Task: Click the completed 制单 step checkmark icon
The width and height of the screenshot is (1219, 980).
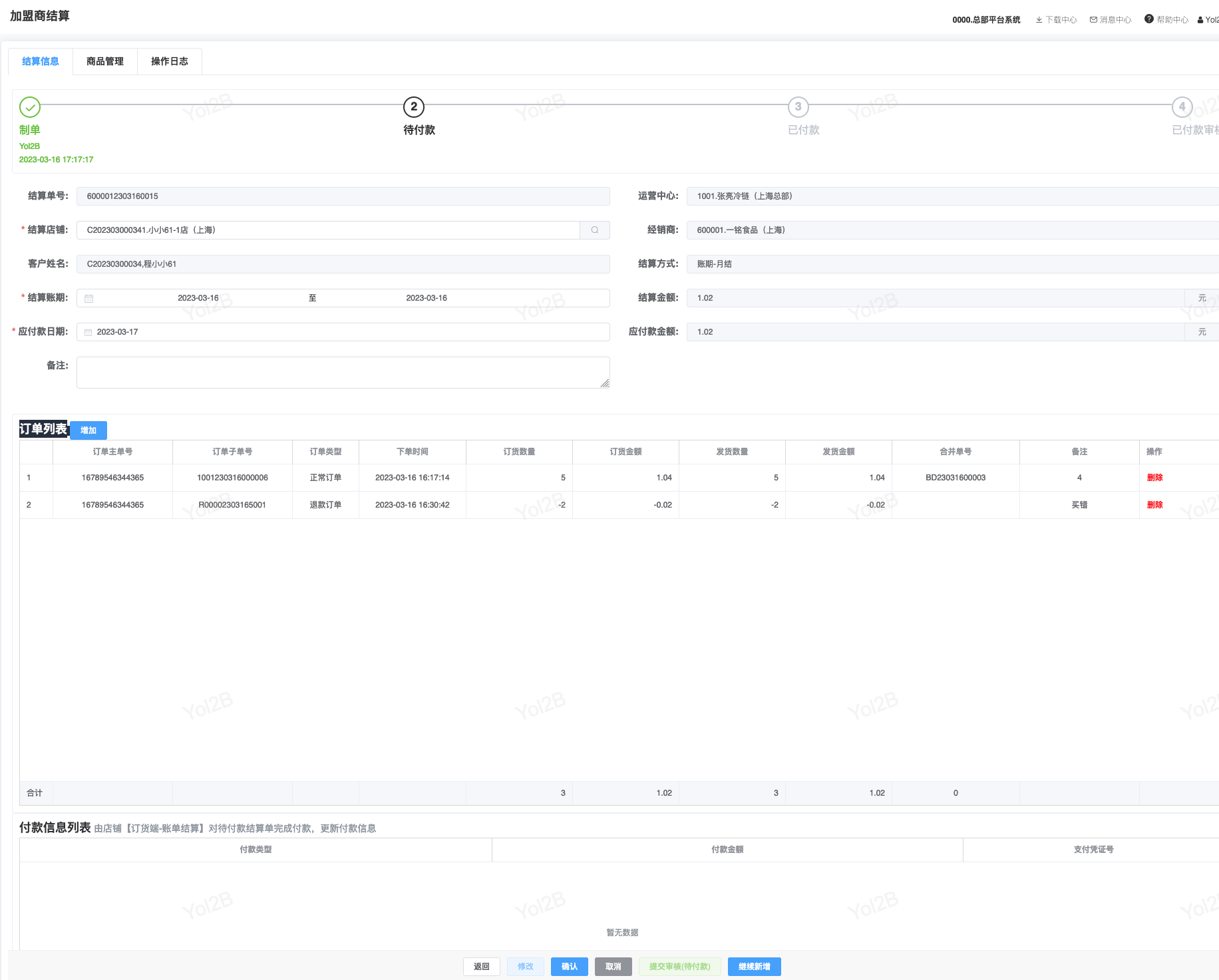Action: (30, 107)
